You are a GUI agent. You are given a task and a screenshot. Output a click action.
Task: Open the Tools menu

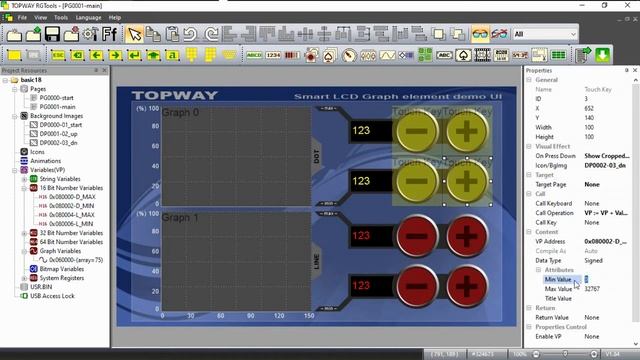61,18
